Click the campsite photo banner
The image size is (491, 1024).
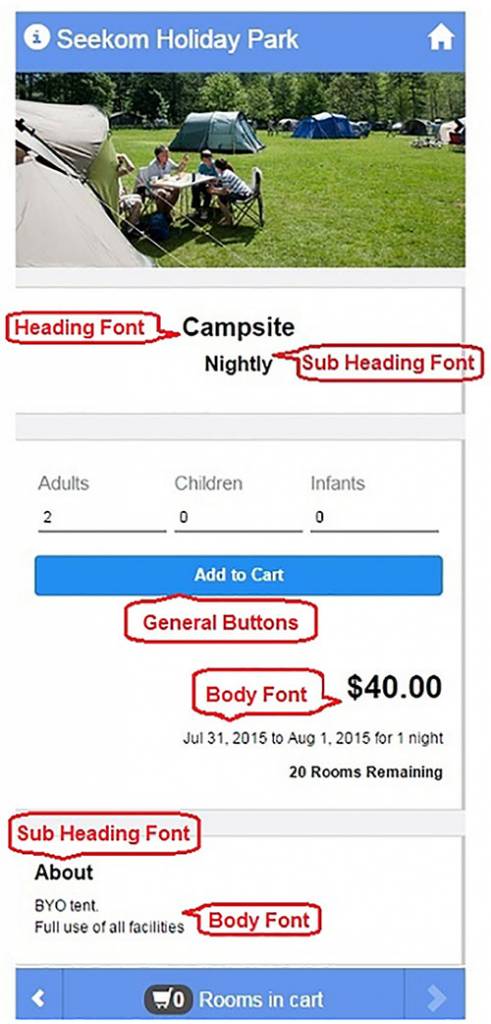click(240, 170)
